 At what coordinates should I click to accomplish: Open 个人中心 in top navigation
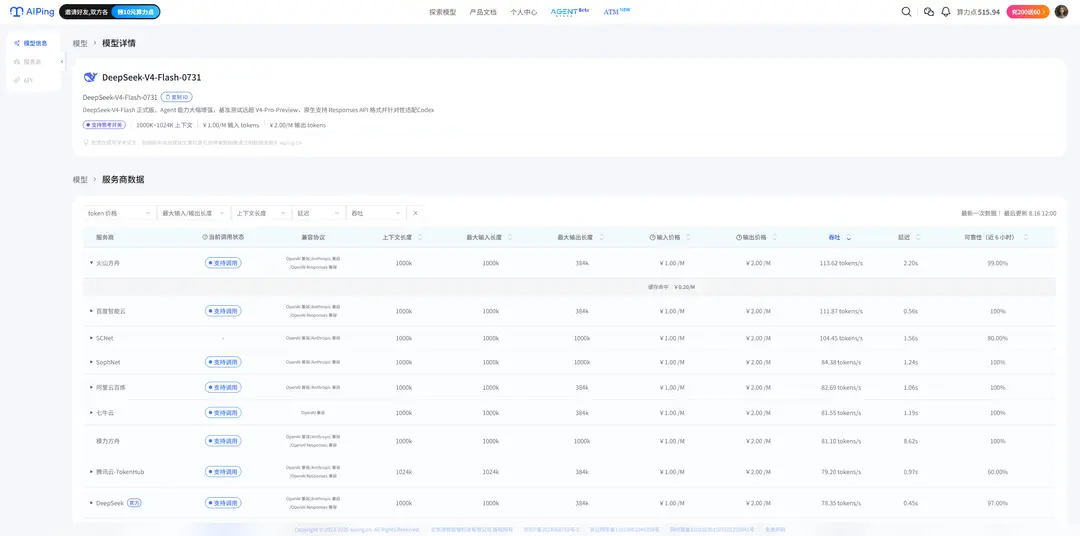523,12
